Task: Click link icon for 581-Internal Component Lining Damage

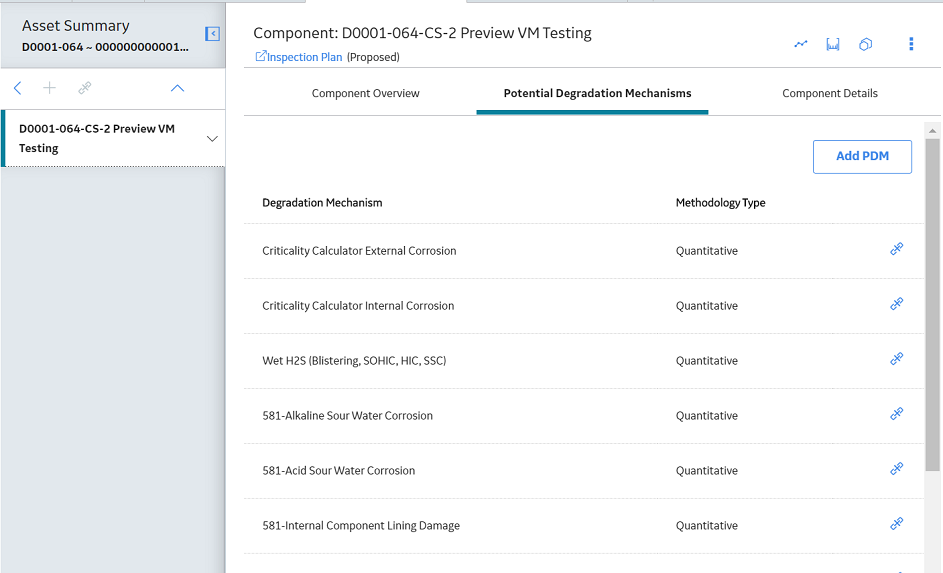Action: [897, 524]
